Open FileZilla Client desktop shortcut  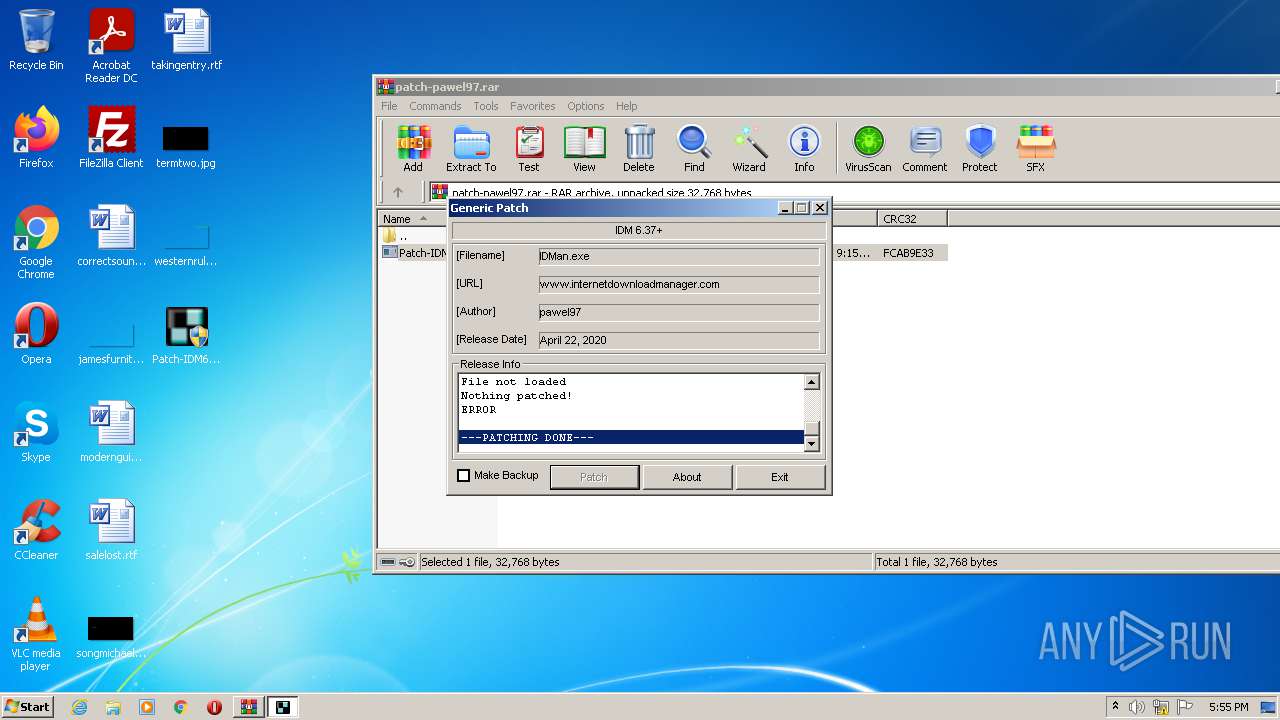111,138
